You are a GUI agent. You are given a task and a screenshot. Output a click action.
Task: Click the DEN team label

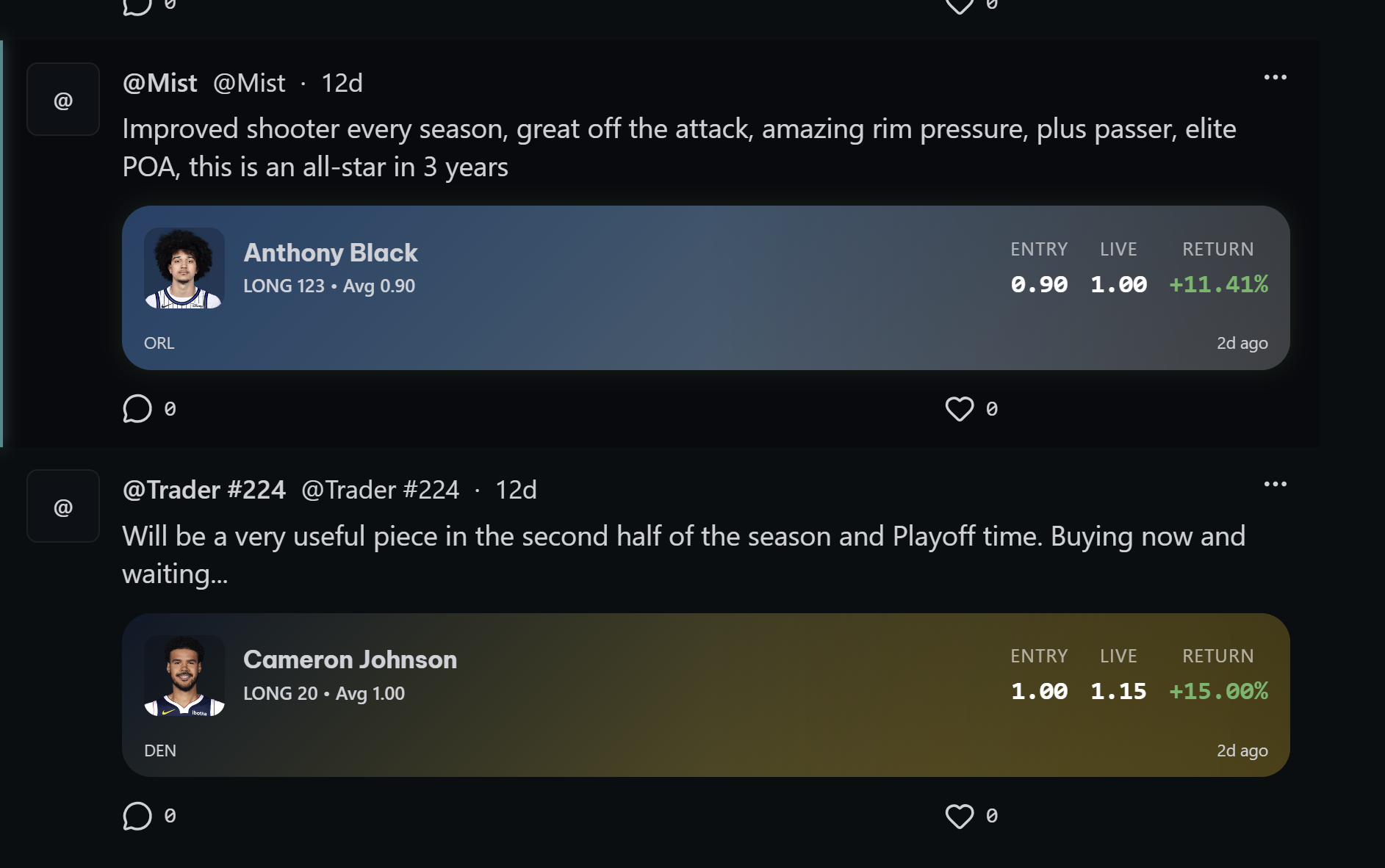click(x=160, y=751)
